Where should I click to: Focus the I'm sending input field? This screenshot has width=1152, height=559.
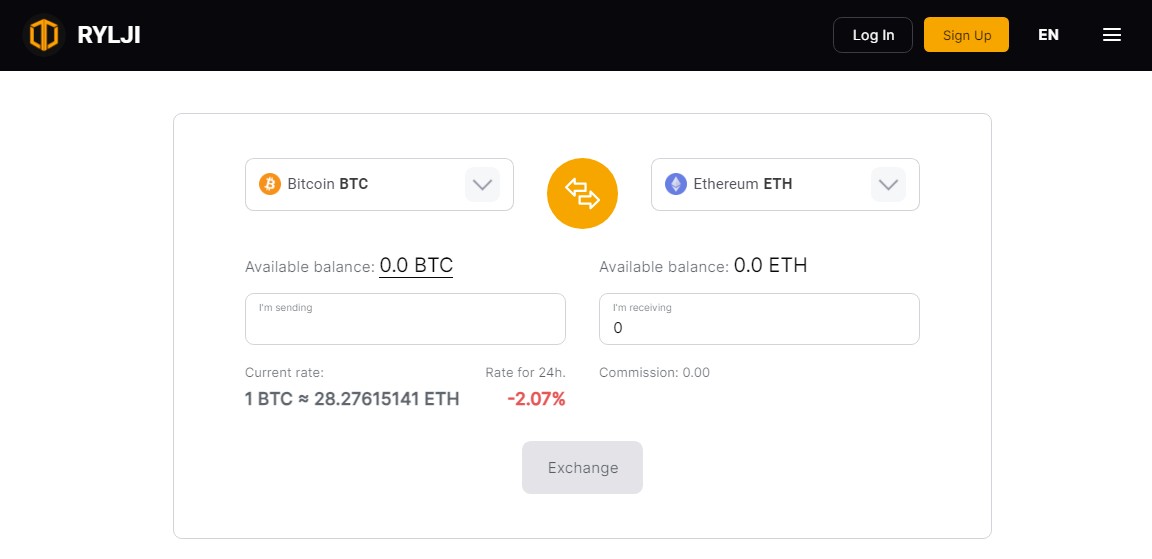pyautogui.click(x=405, y=319)
